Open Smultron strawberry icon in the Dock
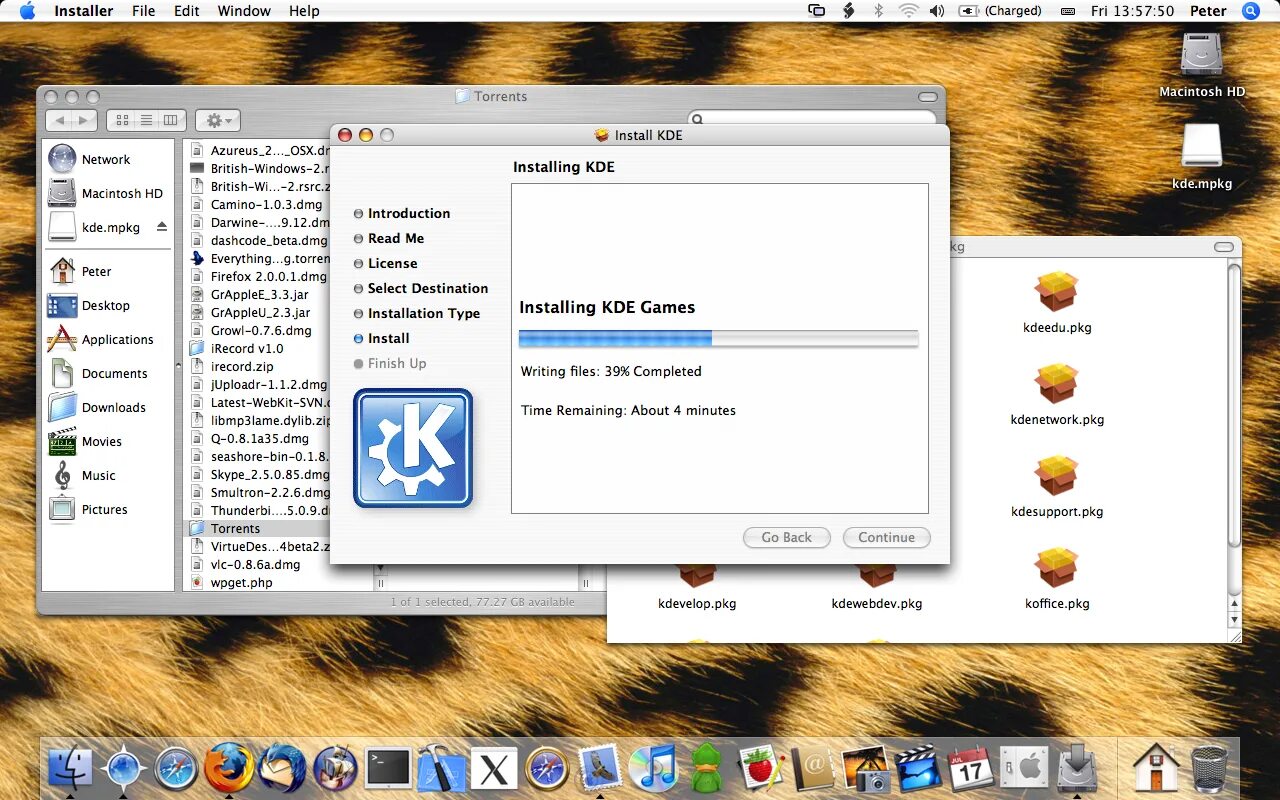The height and width of the screenshot is (800, 1280). [x=760, y=768]
